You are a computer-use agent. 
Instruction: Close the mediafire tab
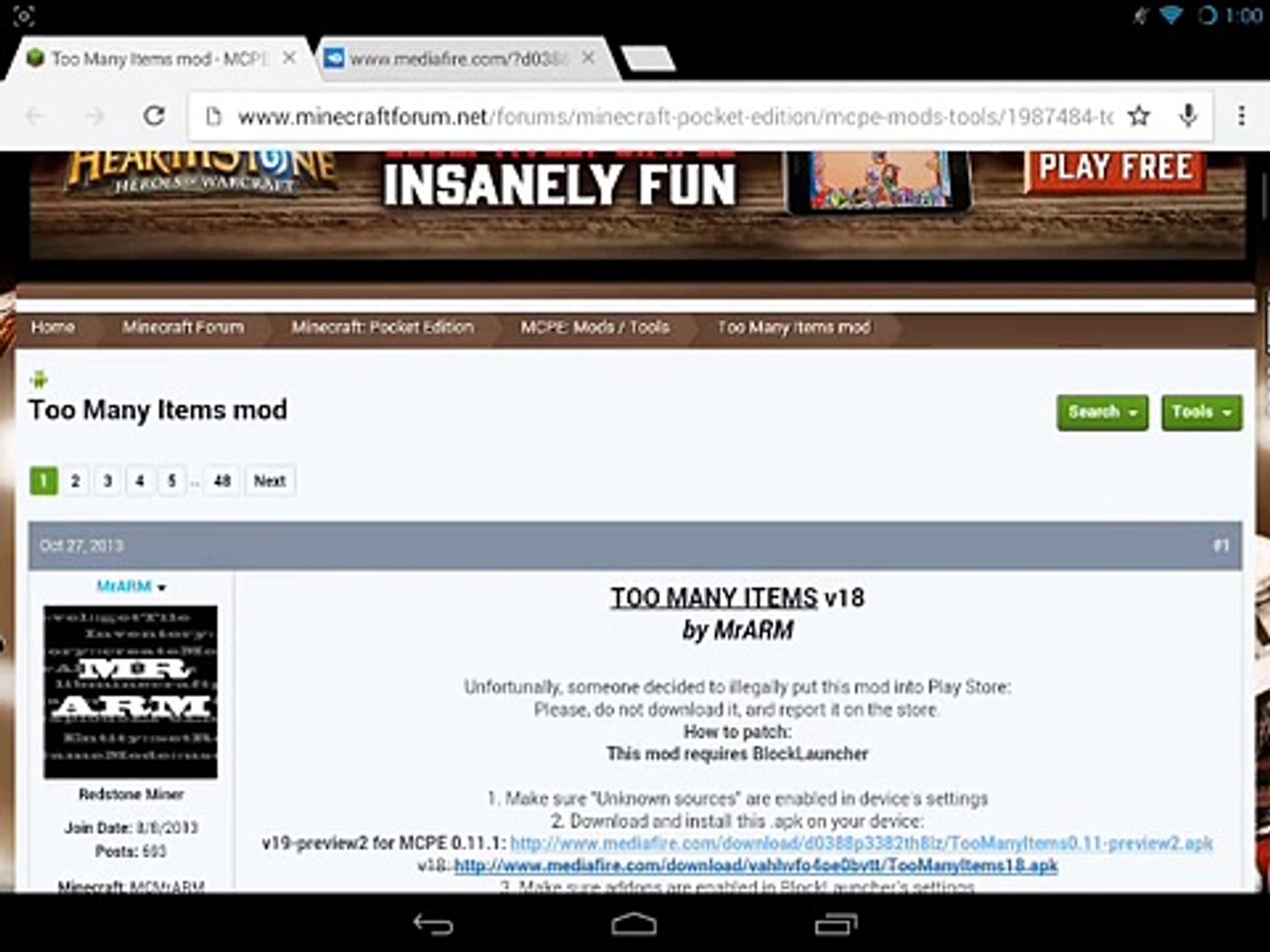point(588,58)
